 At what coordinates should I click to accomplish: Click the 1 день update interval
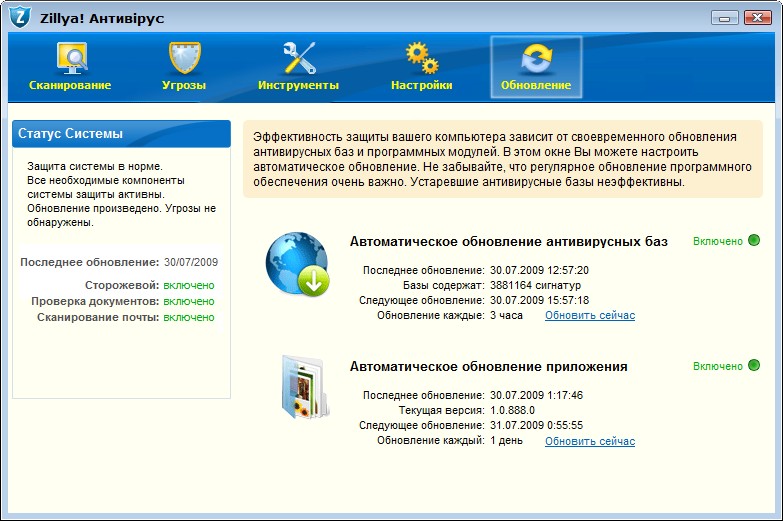[x=506, y=440]
